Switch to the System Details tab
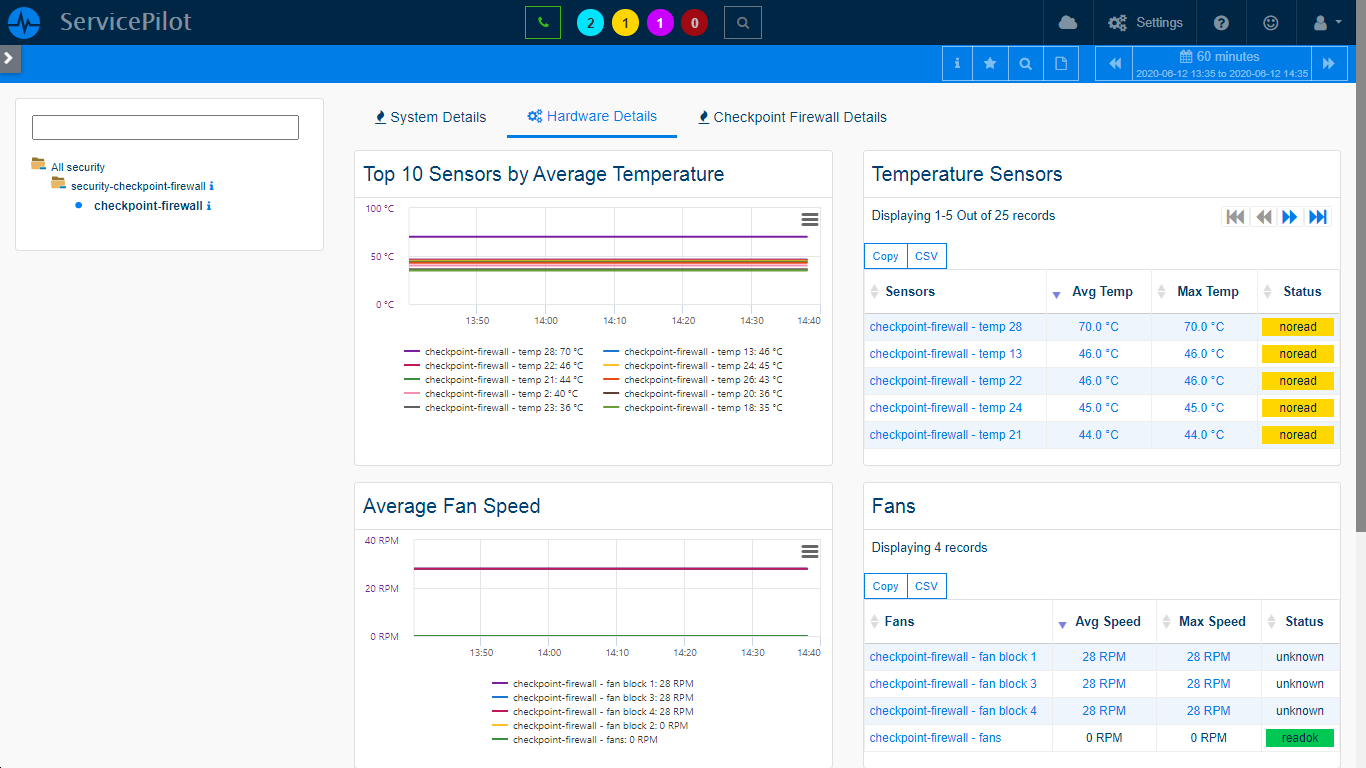Screen dimensions: 1366x768 coord(430,117)
